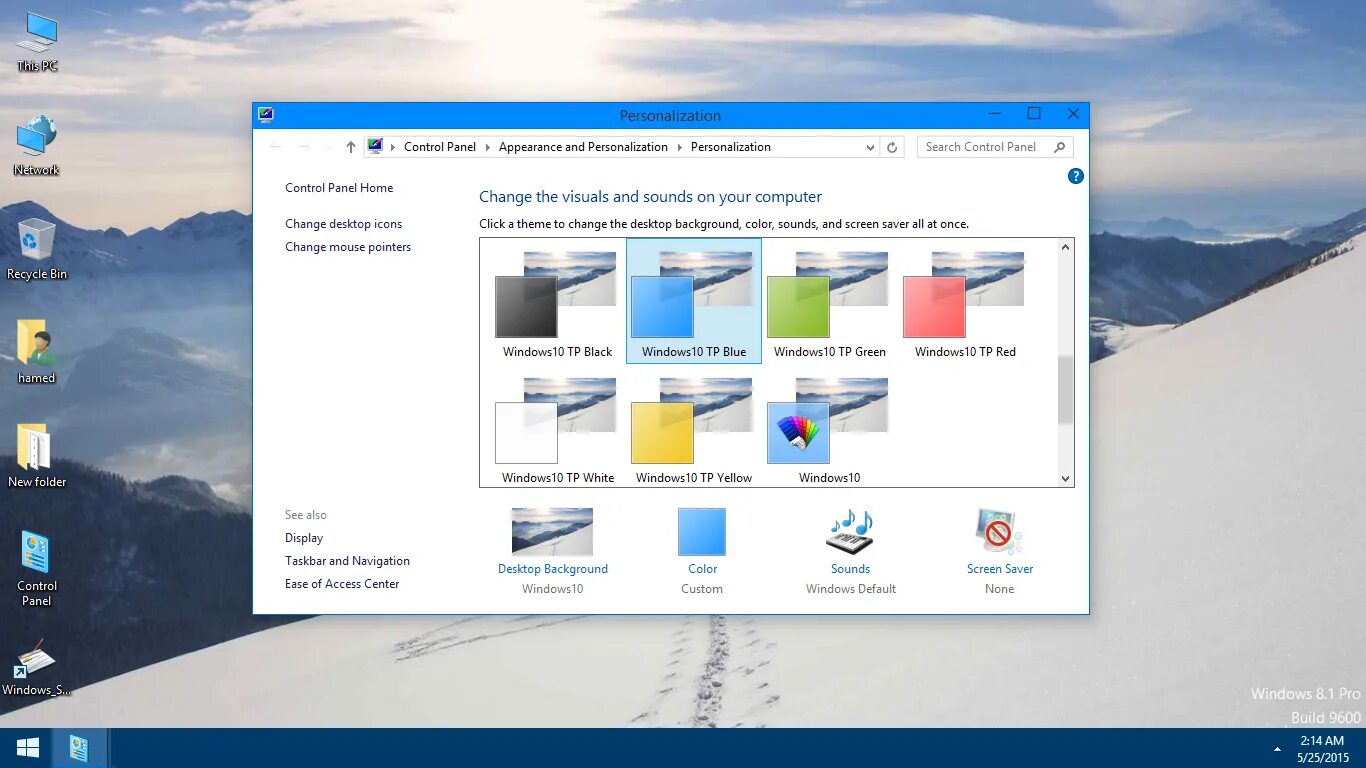1366x768 pixels.
Task: Expand arrow before Control Panel breadcrumb
Action: click(393, 147)
